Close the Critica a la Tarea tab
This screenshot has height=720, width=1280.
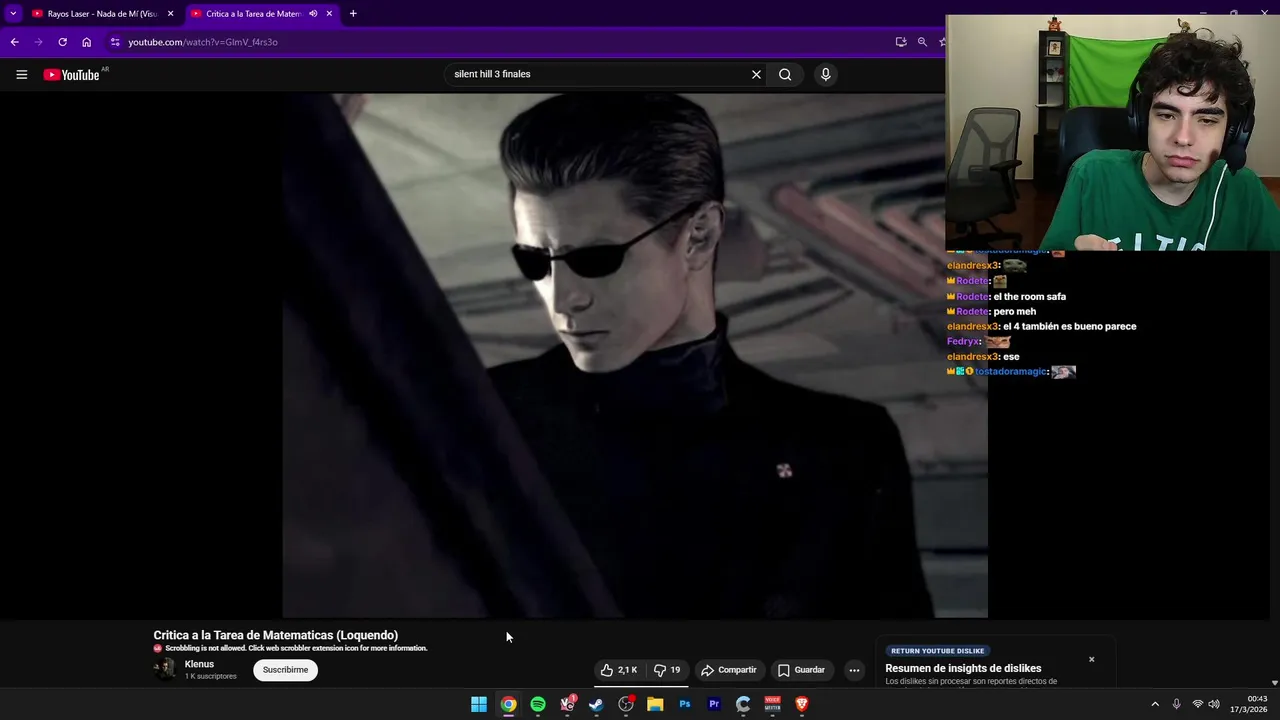tap(329, 14)
